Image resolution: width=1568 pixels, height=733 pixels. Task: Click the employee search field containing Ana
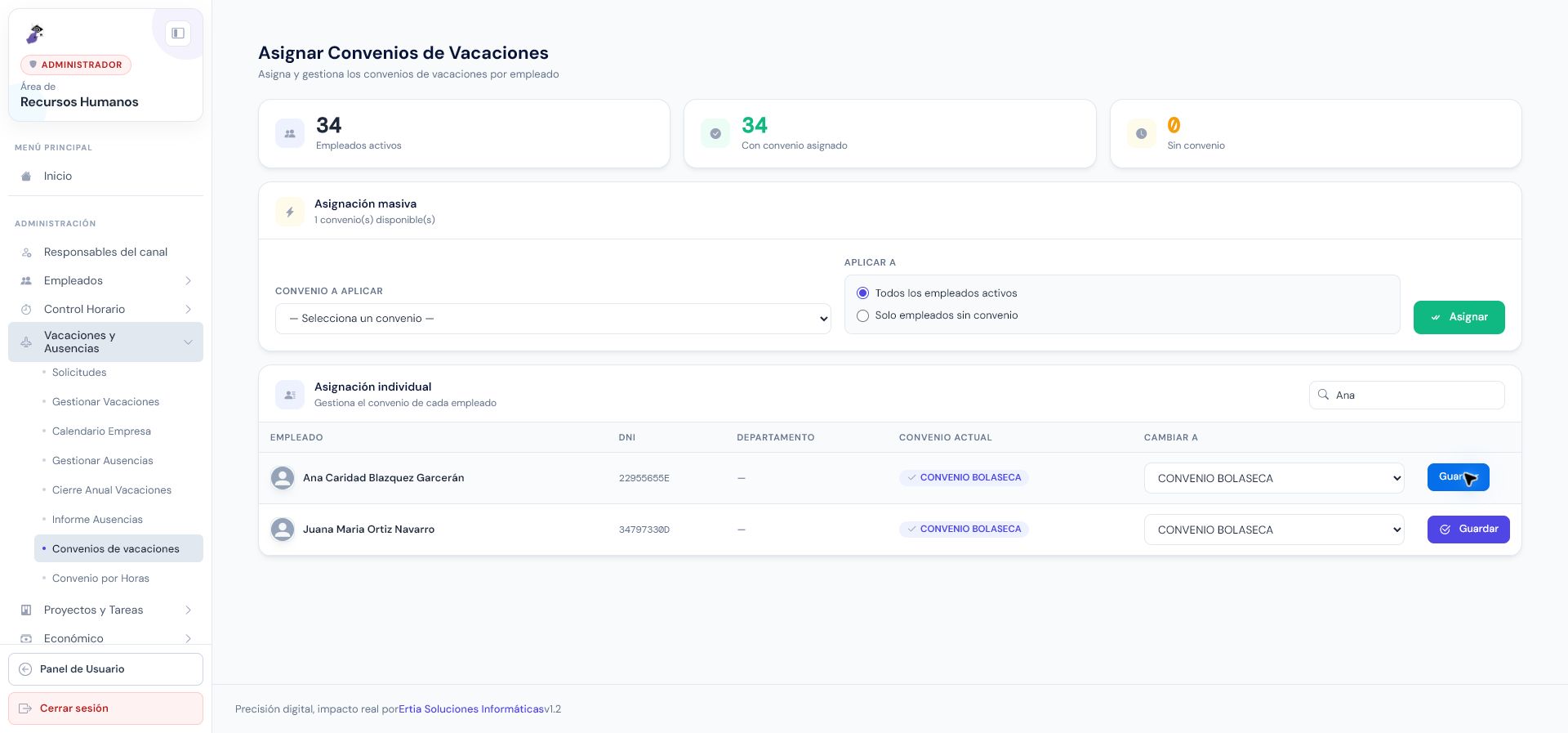coord(1406,396)
